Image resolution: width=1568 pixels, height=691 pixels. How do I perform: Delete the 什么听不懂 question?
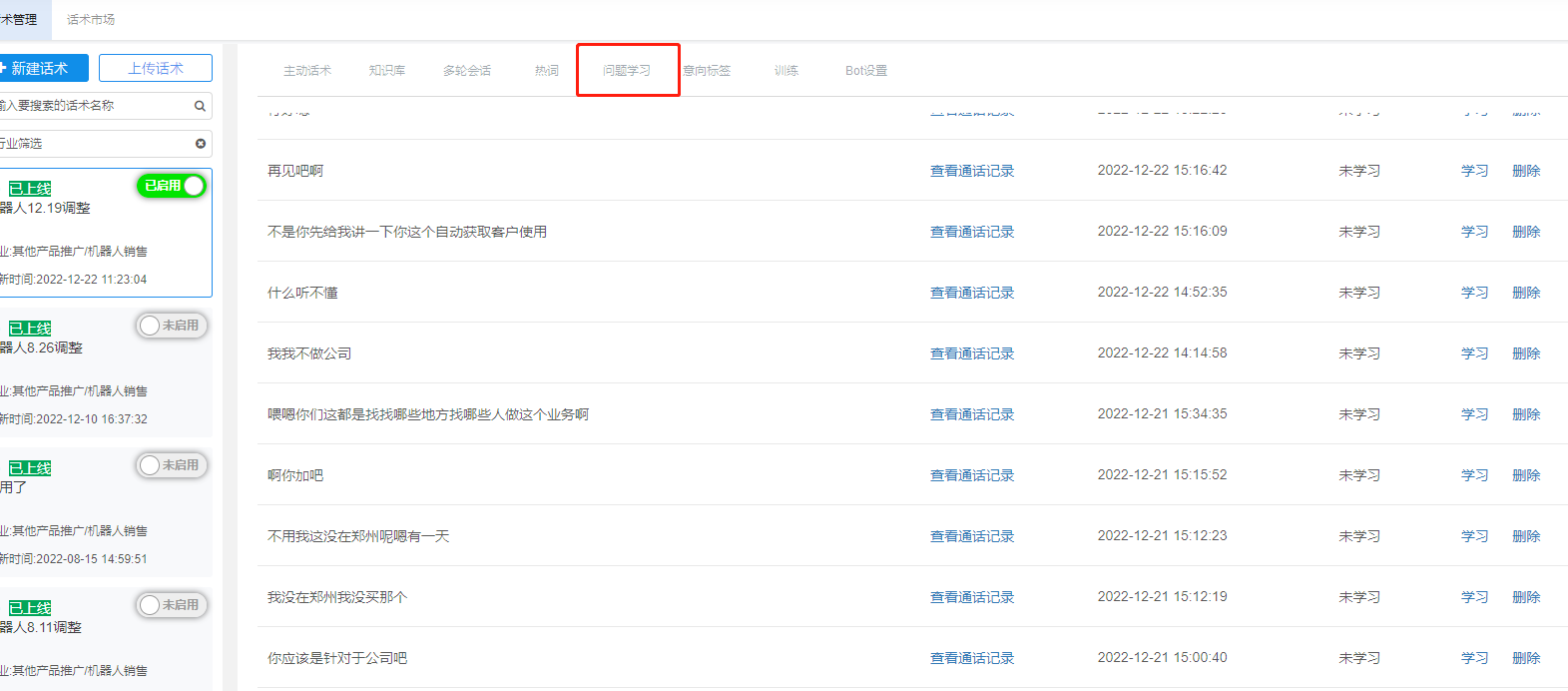1526,293
